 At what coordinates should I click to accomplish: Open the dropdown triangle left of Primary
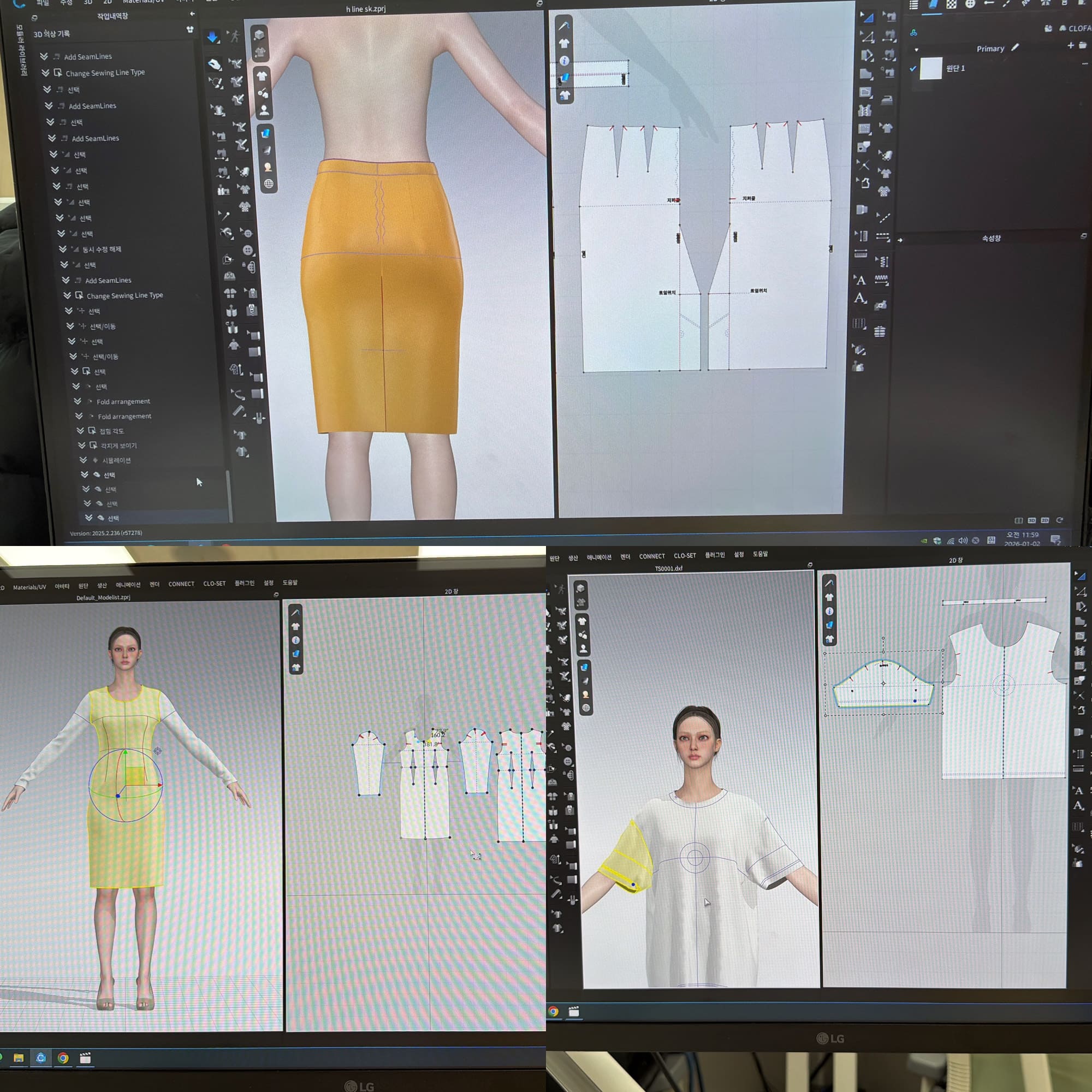[x=916, y=50]
